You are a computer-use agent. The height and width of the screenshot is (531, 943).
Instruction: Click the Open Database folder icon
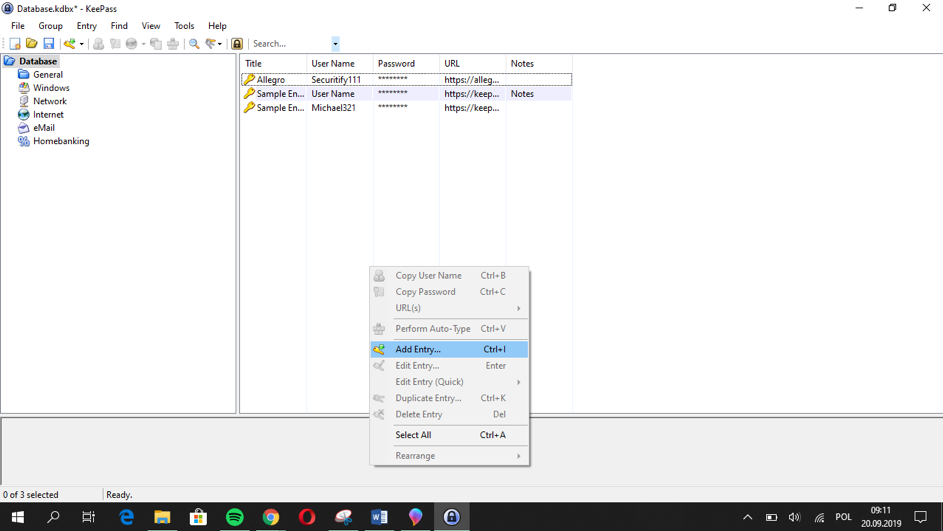[32, 44]
